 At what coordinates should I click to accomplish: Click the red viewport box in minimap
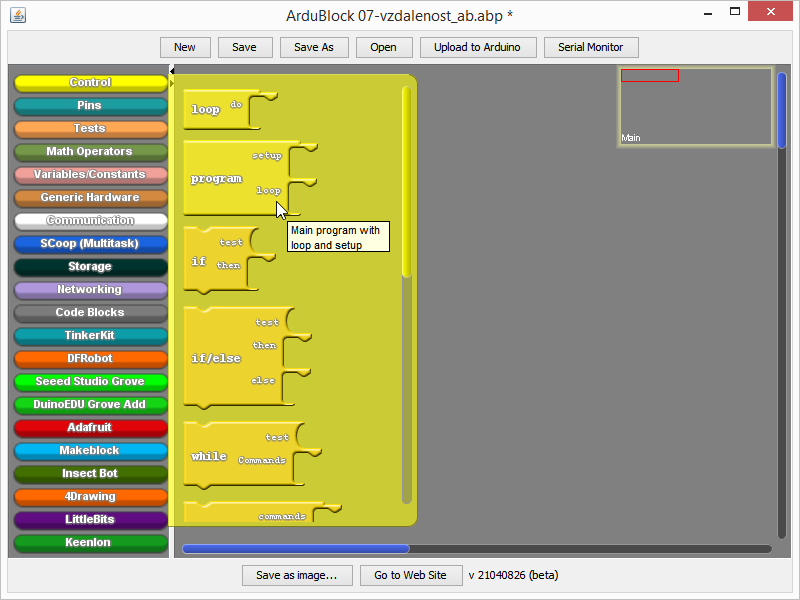(649, 76)
